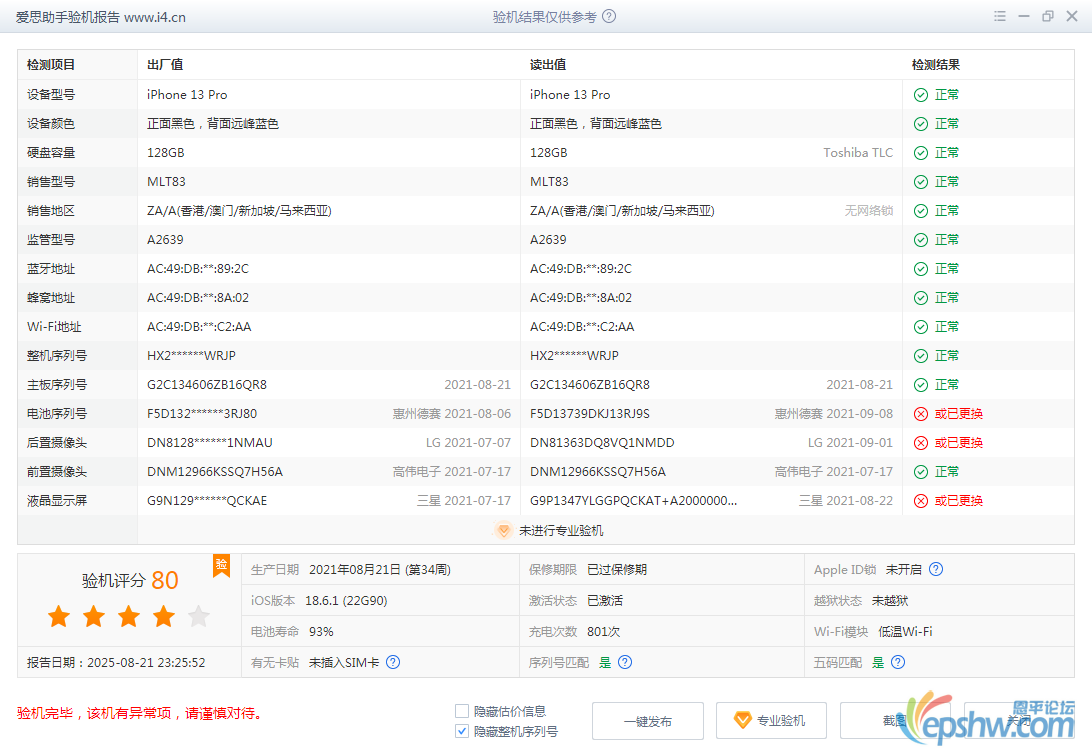
Task: Click red X icon in 液晶显示屏 row
Action: pyautogui.click(x=921, y=501)
